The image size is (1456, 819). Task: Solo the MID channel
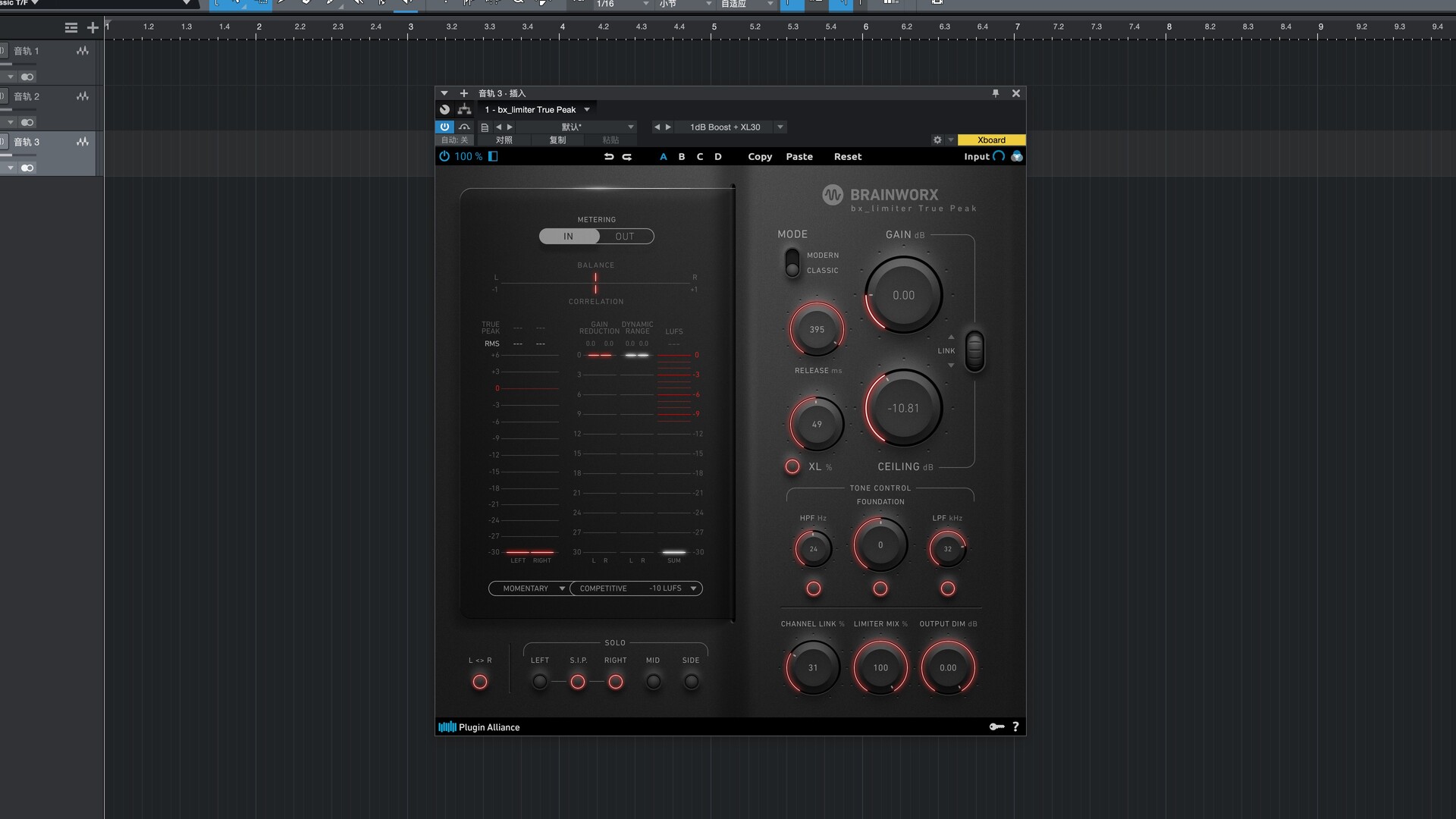point(653,682)
